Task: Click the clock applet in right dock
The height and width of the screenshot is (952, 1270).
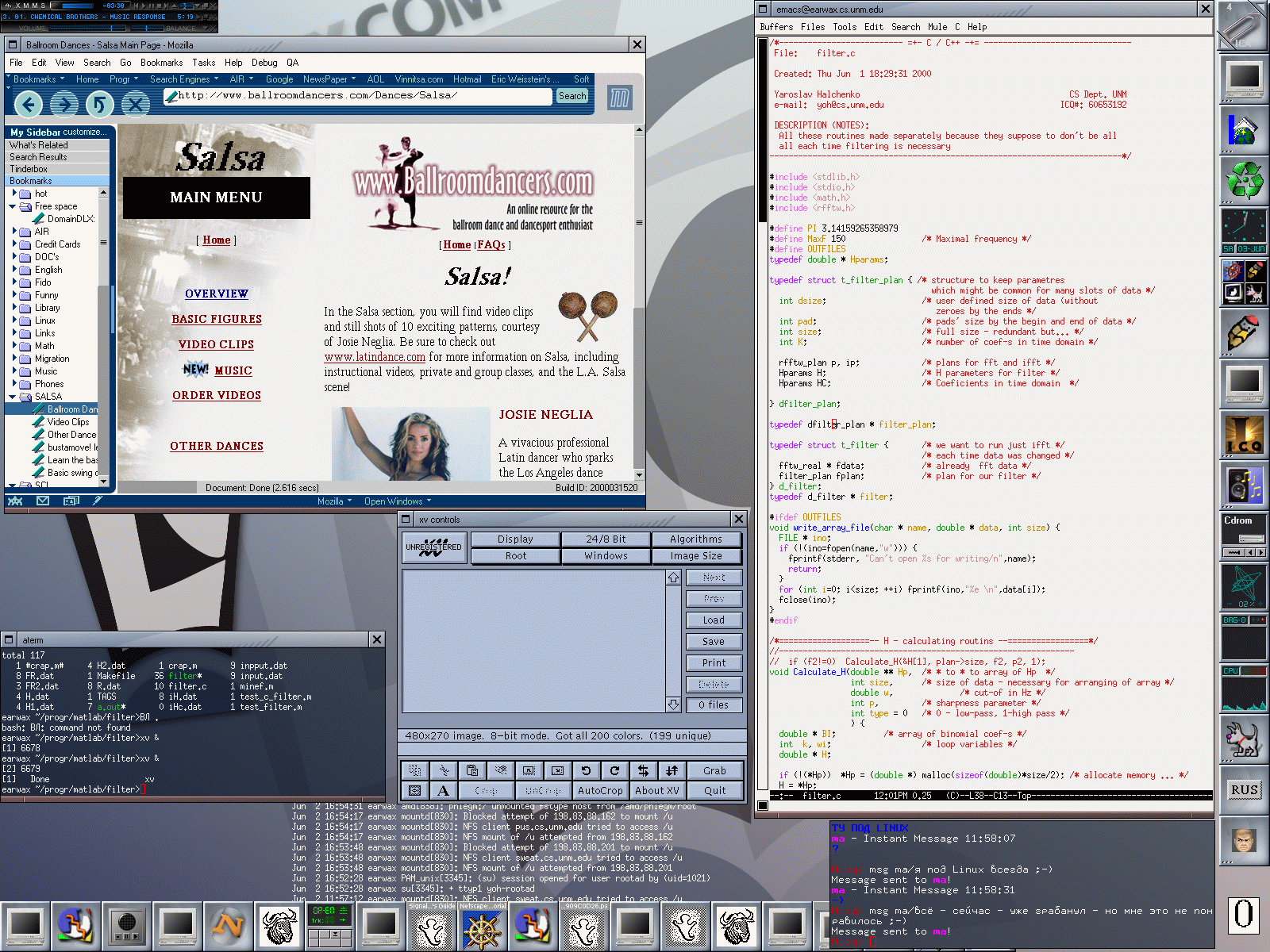Action: tap(1244, 231)
